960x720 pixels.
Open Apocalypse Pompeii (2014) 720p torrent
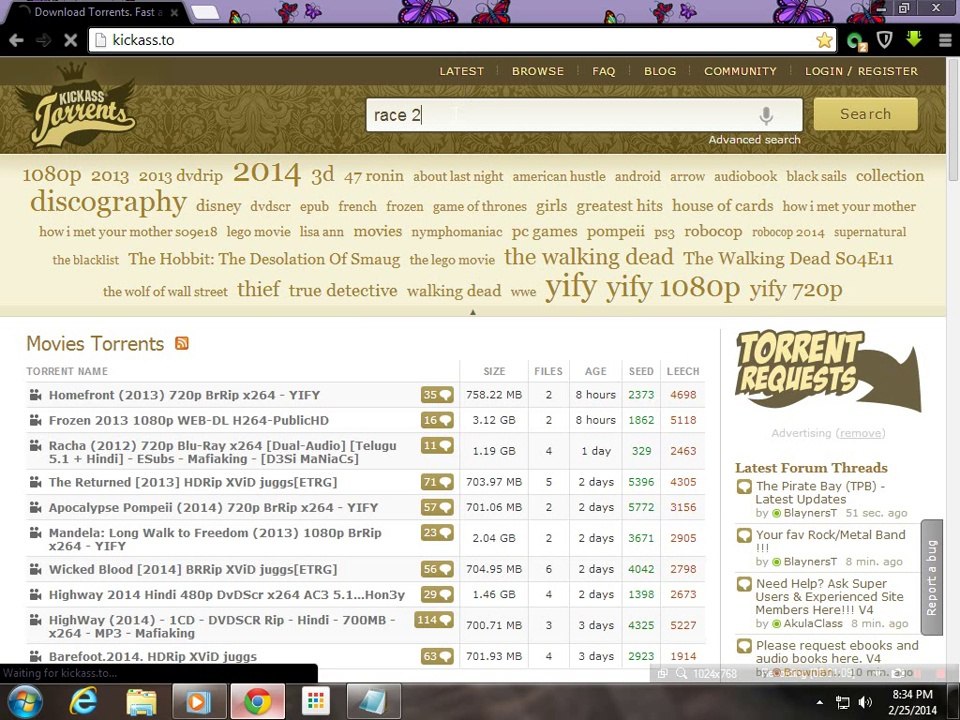pos(213,508)
